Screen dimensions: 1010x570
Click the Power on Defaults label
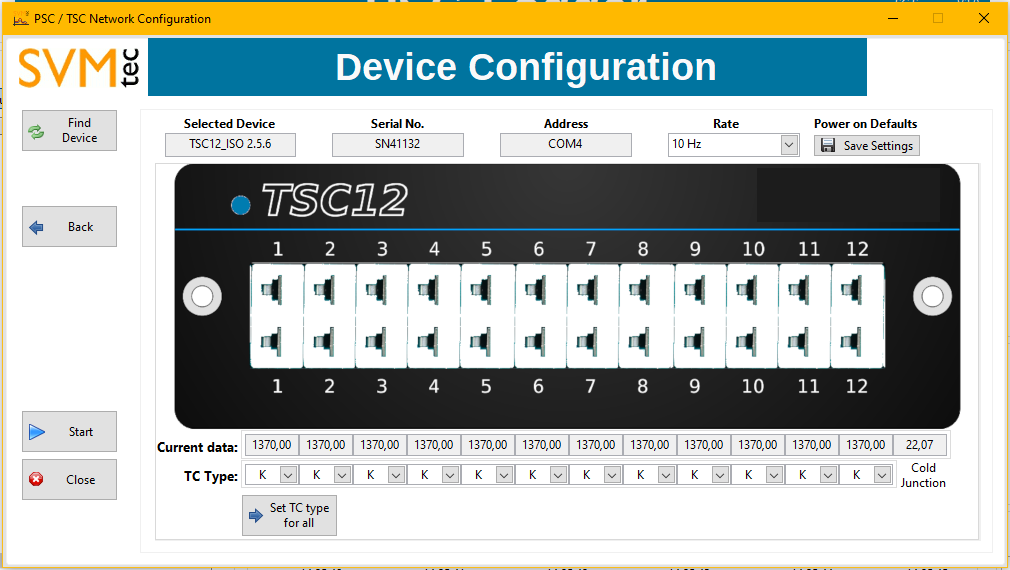tap(865, 124)
